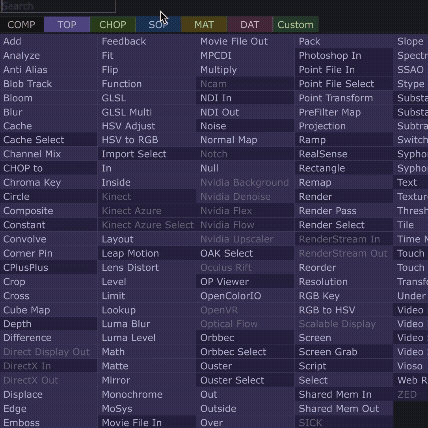
Task: Pick the Monochrome operator
Action: 147,395
